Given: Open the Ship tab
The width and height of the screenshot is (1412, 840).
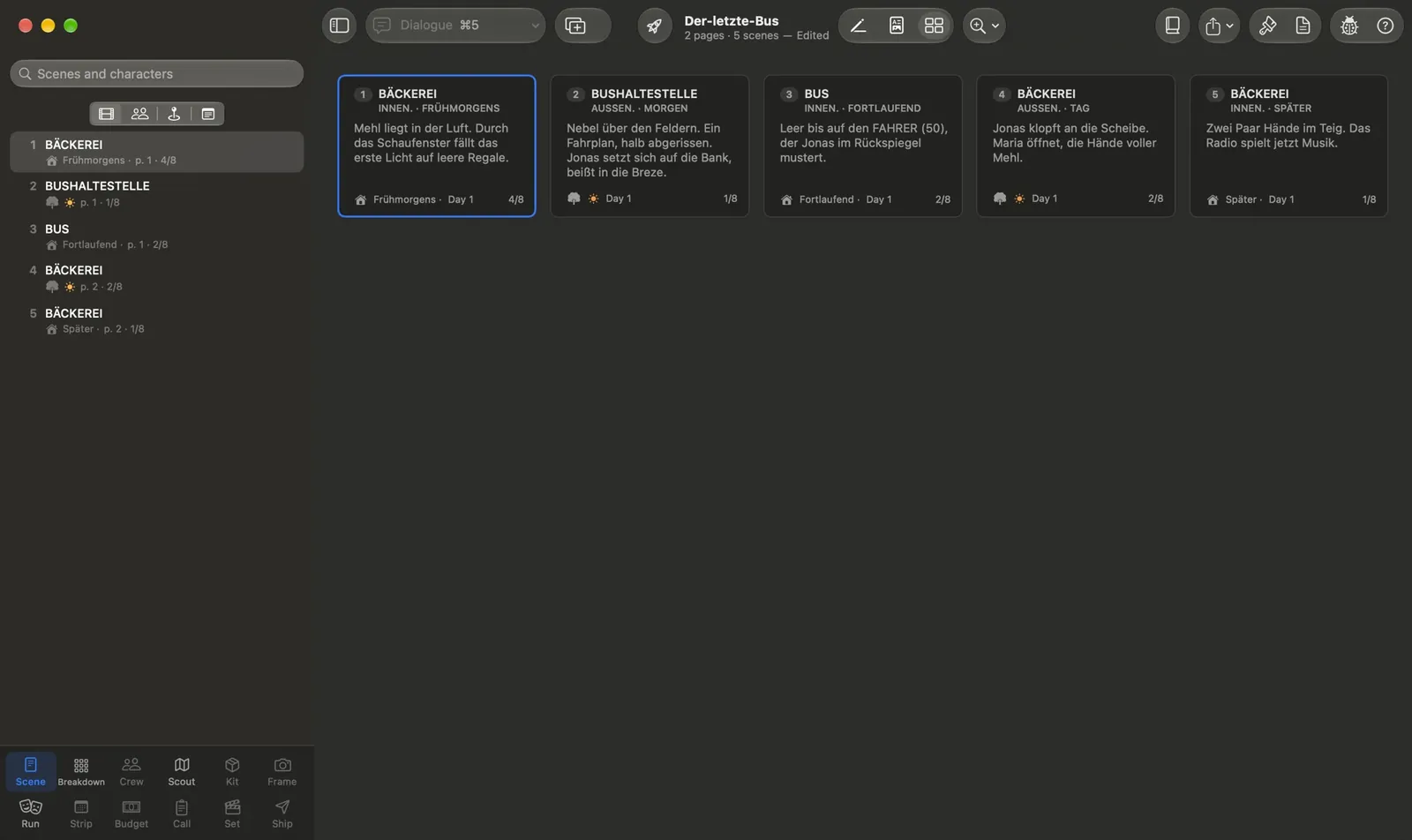Looking at the screenshot, I should [282, 814].
